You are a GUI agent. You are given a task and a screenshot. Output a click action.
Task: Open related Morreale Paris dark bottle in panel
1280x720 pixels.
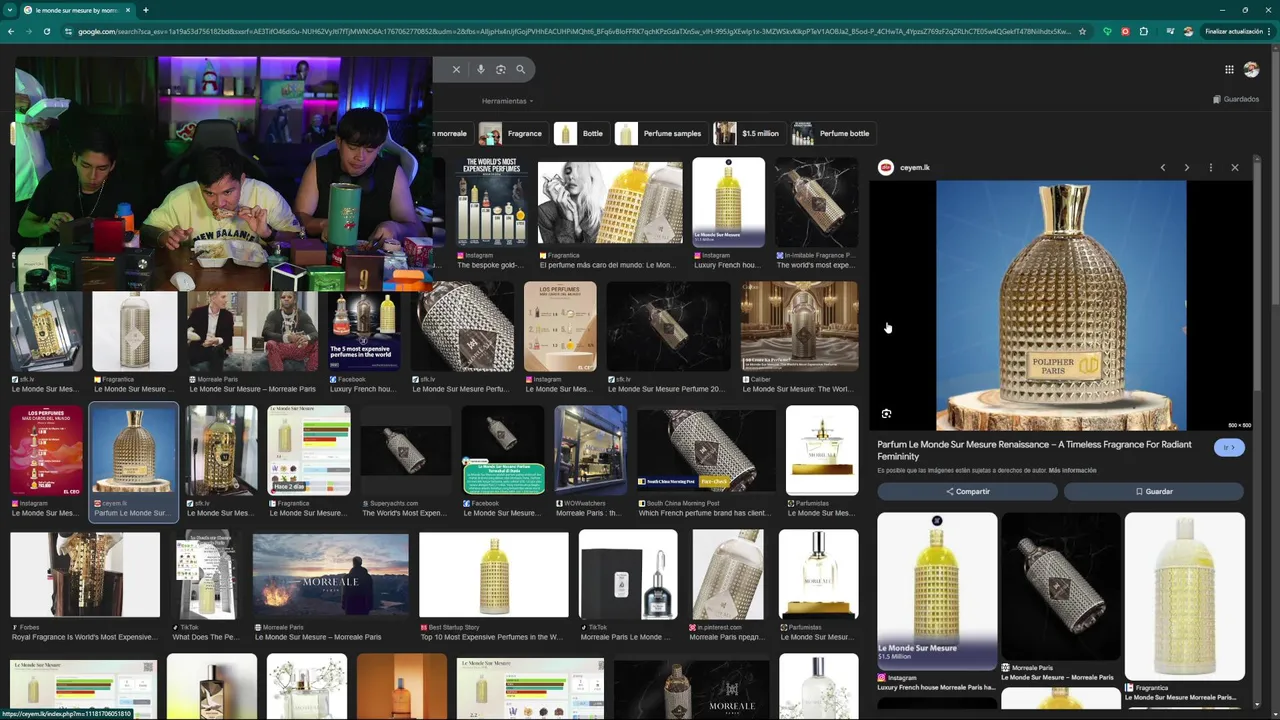1061,586
